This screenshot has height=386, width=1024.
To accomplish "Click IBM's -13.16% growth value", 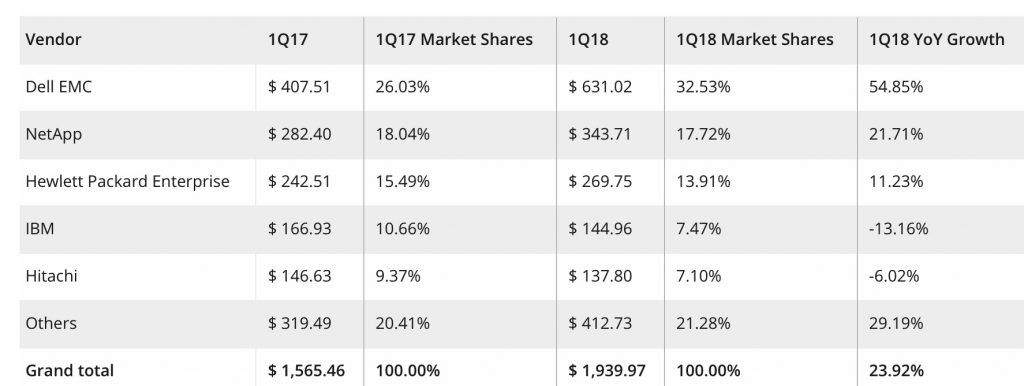I will pos(899,229).
